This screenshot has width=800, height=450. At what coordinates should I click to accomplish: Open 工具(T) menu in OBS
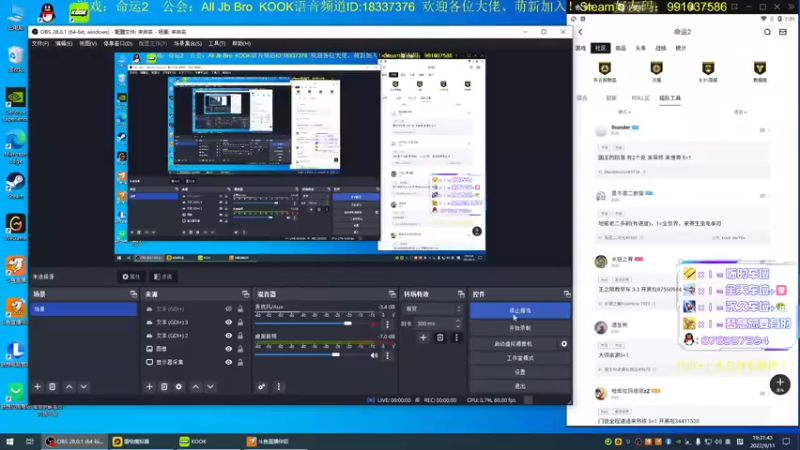point(217,44)
